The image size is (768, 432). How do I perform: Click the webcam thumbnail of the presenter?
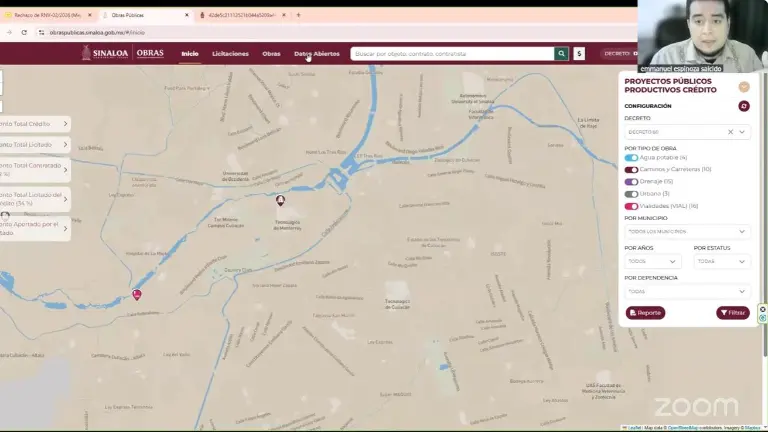click(x=702, y=36)
